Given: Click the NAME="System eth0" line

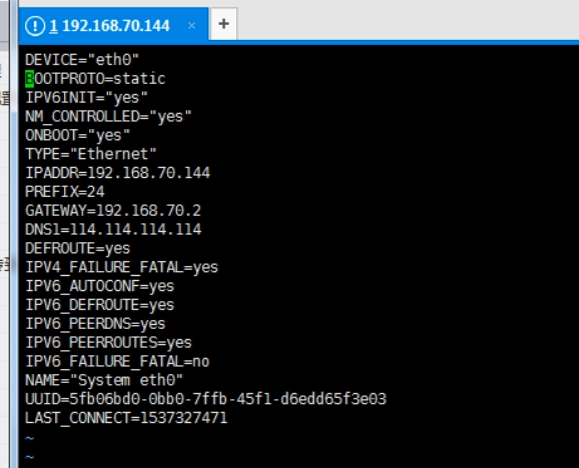Looking at the screenshot, I should [104, 380].
